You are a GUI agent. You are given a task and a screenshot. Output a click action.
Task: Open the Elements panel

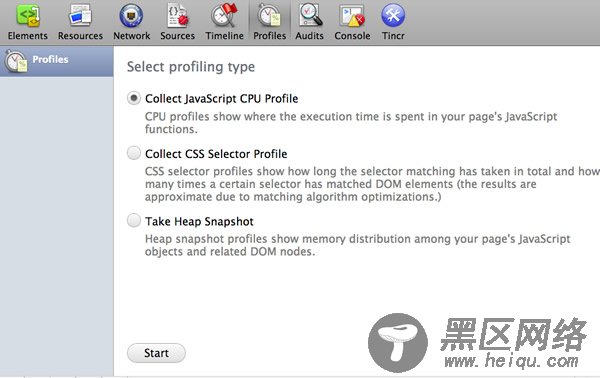[x=28, y=21]
